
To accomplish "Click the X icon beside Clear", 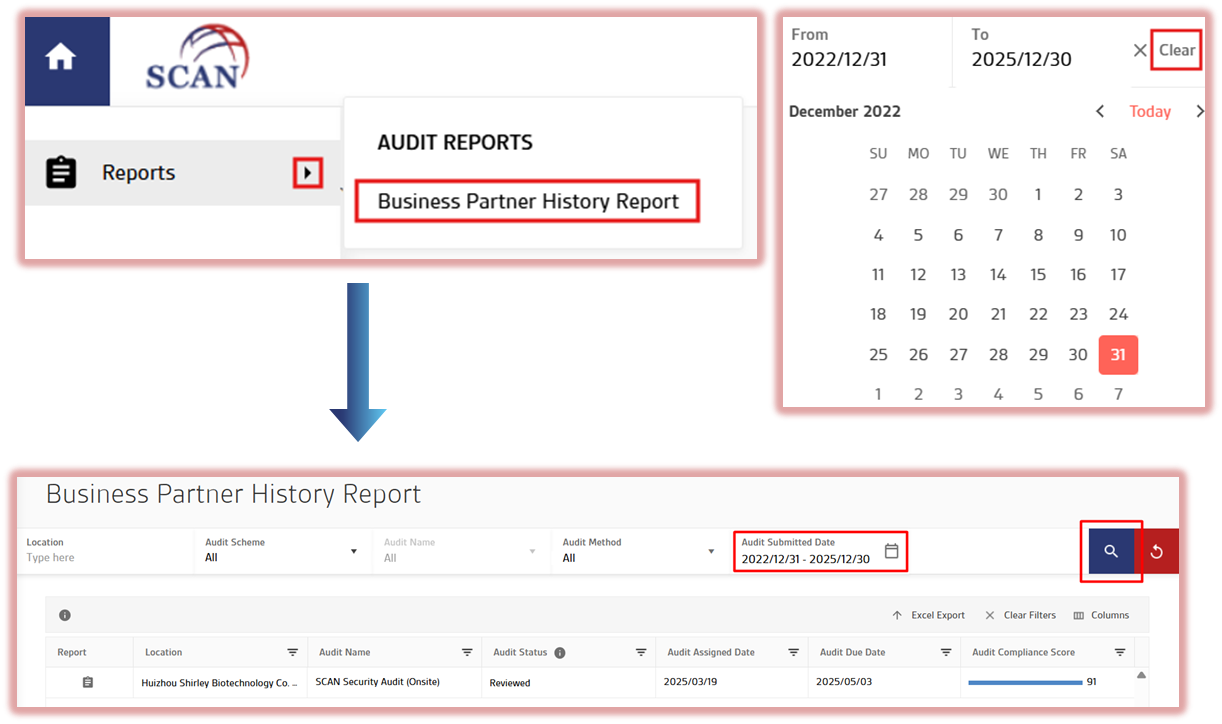I will [x=1139, y=50].
